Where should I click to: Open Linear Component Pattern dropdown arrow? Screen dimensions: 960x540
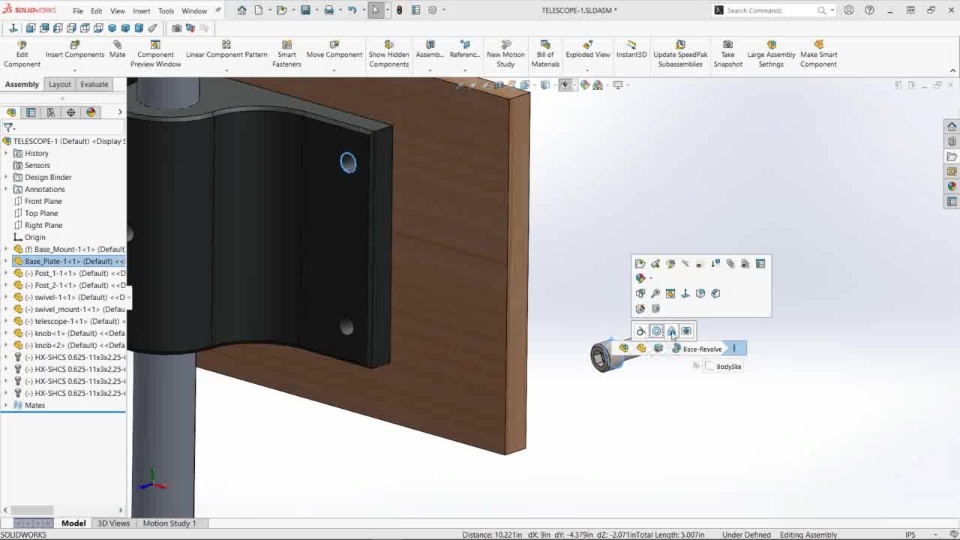[227, 70]
